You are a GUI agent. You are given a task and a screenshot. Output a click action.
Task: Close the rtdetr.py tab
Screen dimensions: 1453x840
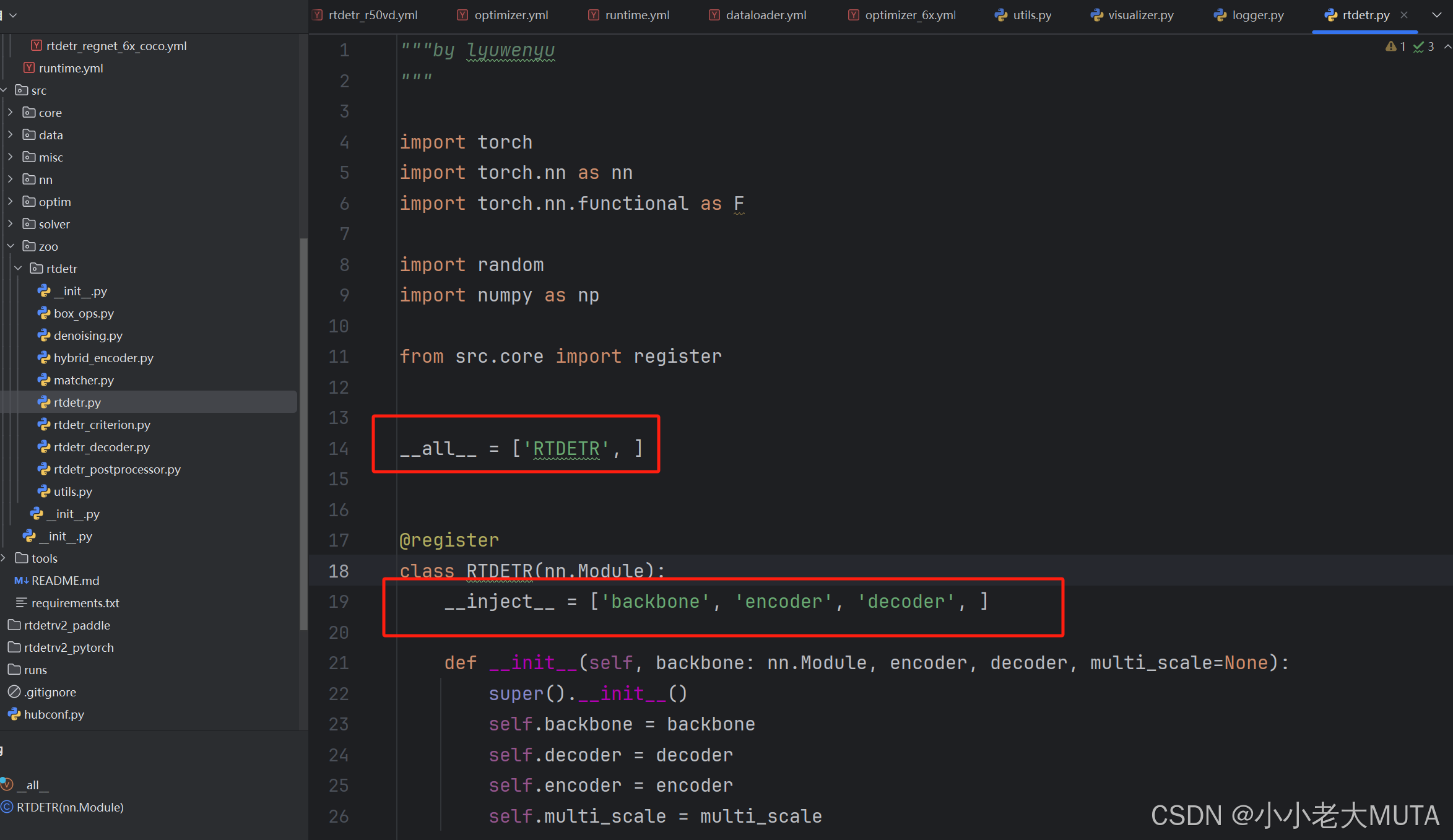click(1404, 15)
